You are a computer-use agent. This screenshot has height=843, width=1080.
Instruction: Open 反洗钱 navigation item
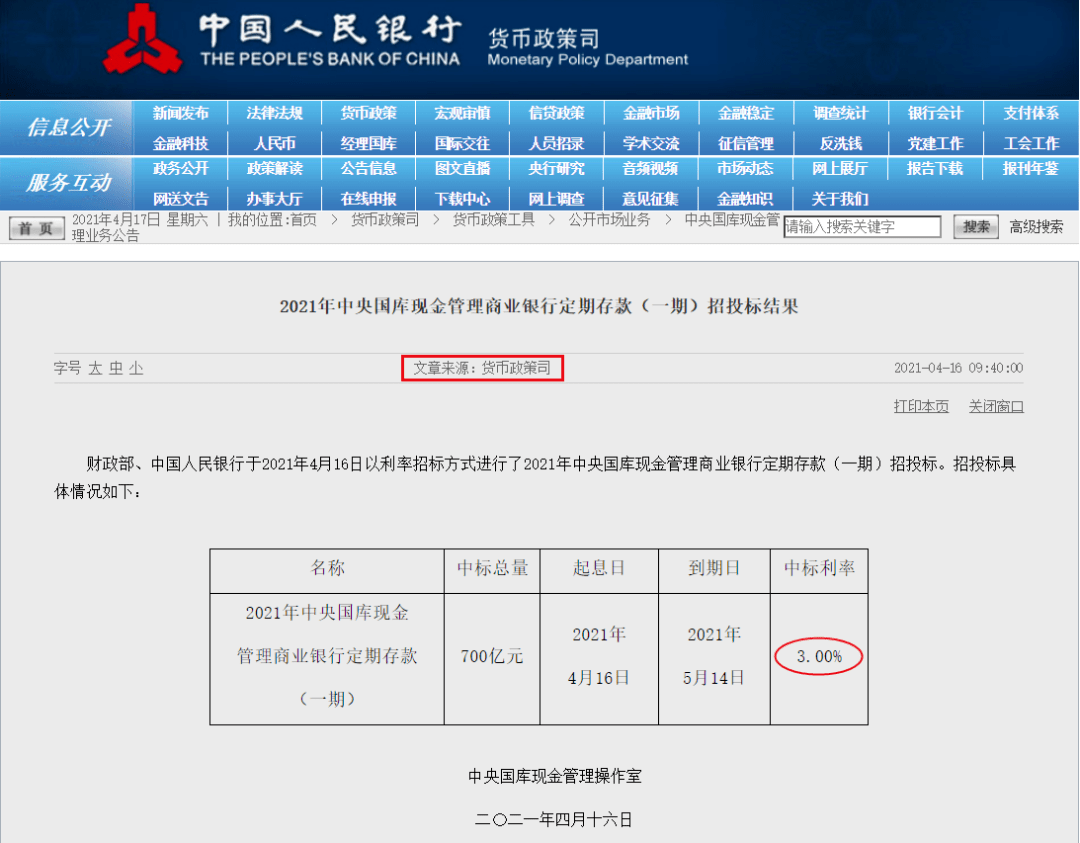(x=840, y=143)
